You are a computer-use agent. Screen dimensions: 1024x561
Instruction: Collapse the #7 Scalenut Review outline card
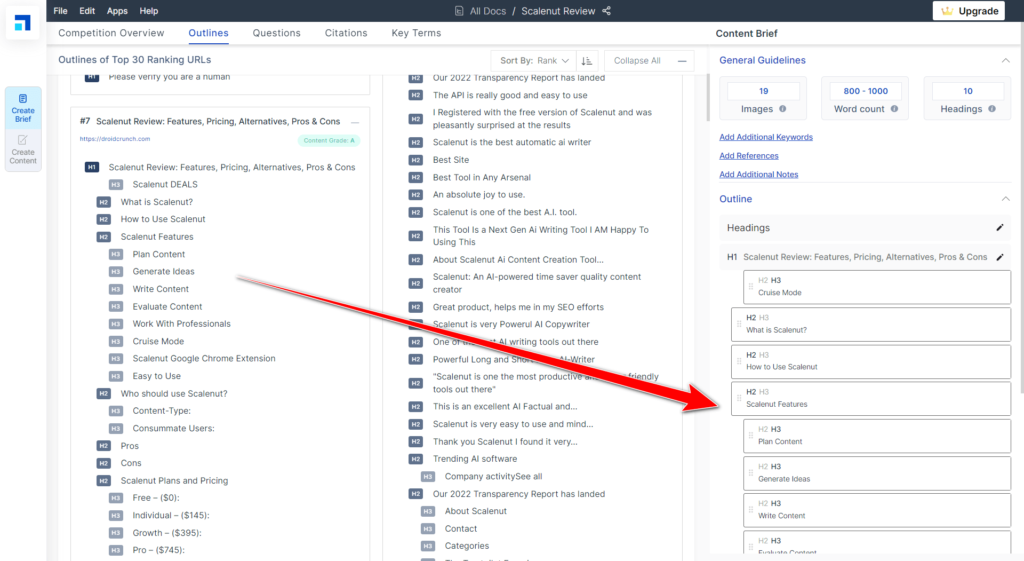(355, 122)
